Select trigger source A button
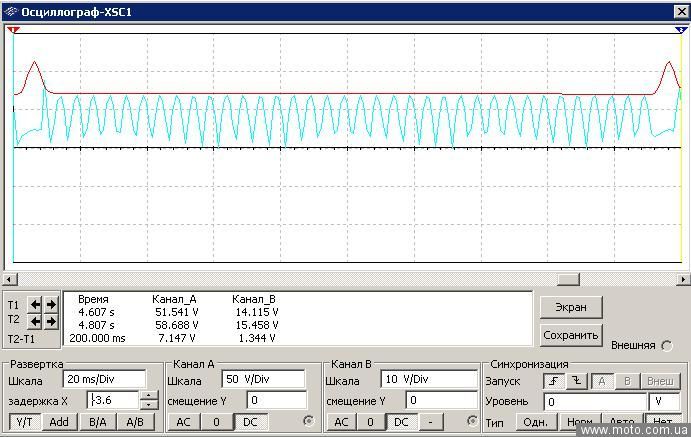This screenshot has width=691, height=437. [x=602, y=381]
